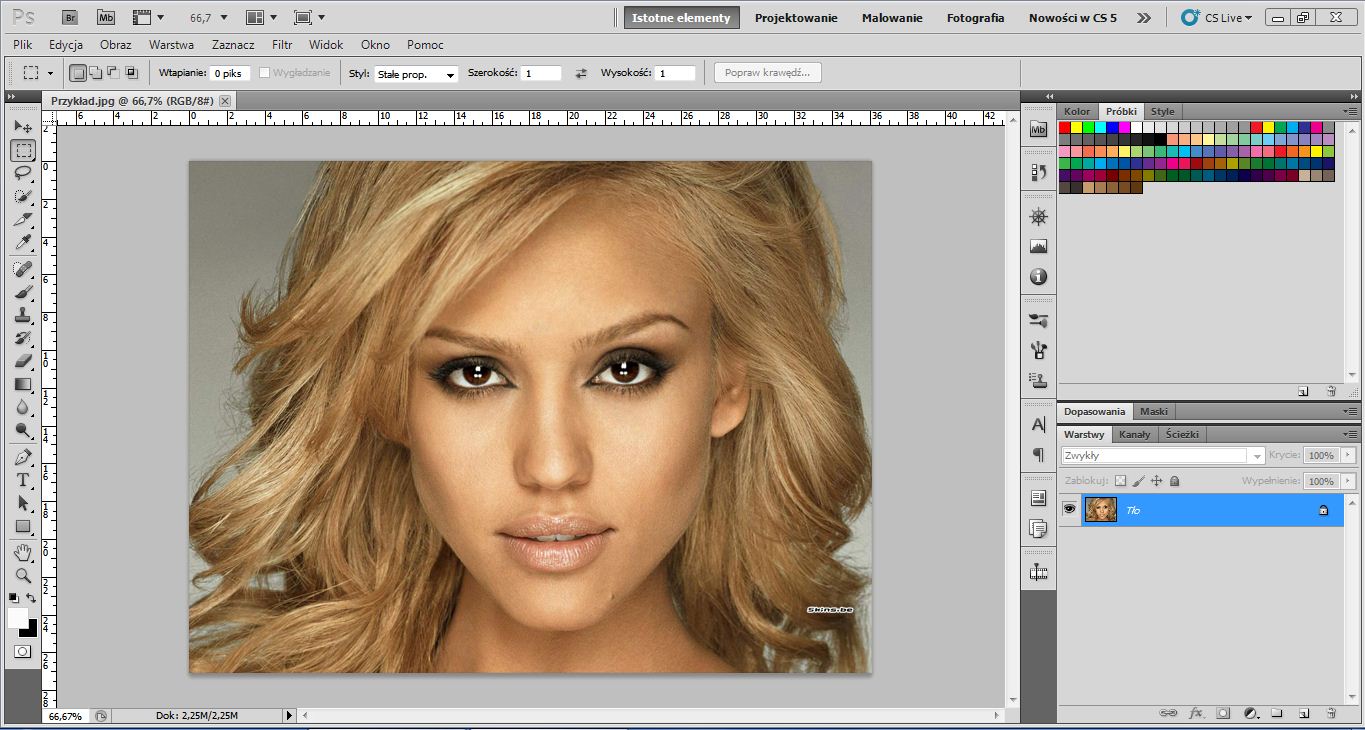This screenshot has width=1365, height=730.
Task: Select the Clone Stamp tool
Action: [x=23, y=315]
